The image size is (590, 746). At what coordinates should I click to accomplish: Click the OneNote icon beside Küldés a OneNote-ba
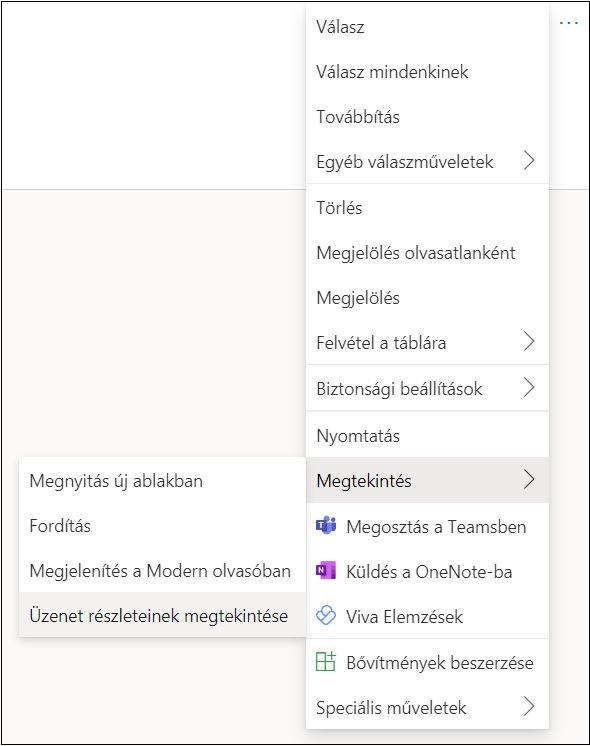pyautogui.click(x=326, y=570)
